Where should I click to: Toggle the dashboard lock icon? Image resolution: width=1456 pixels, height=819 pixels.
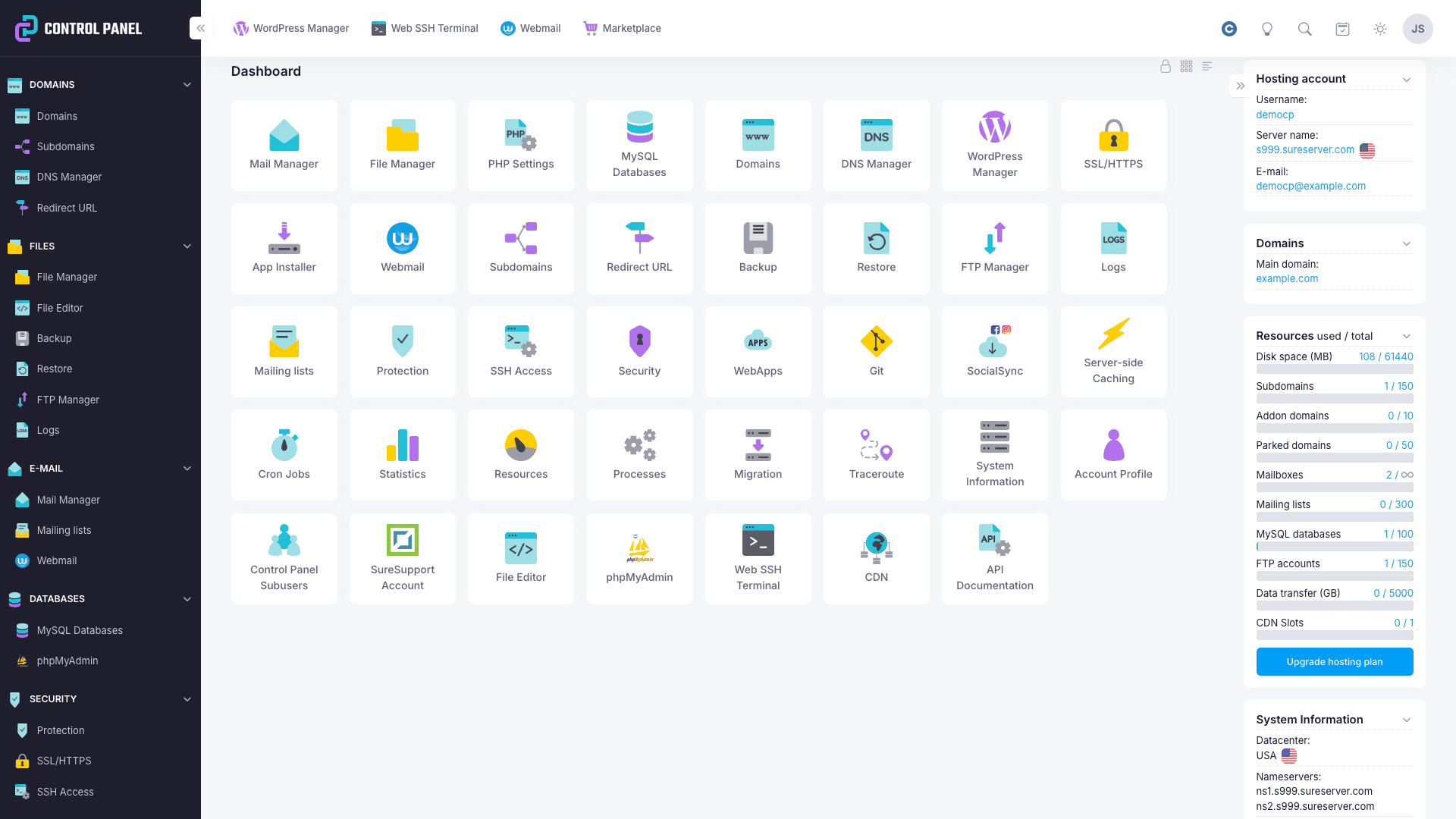coord(1165,67)
